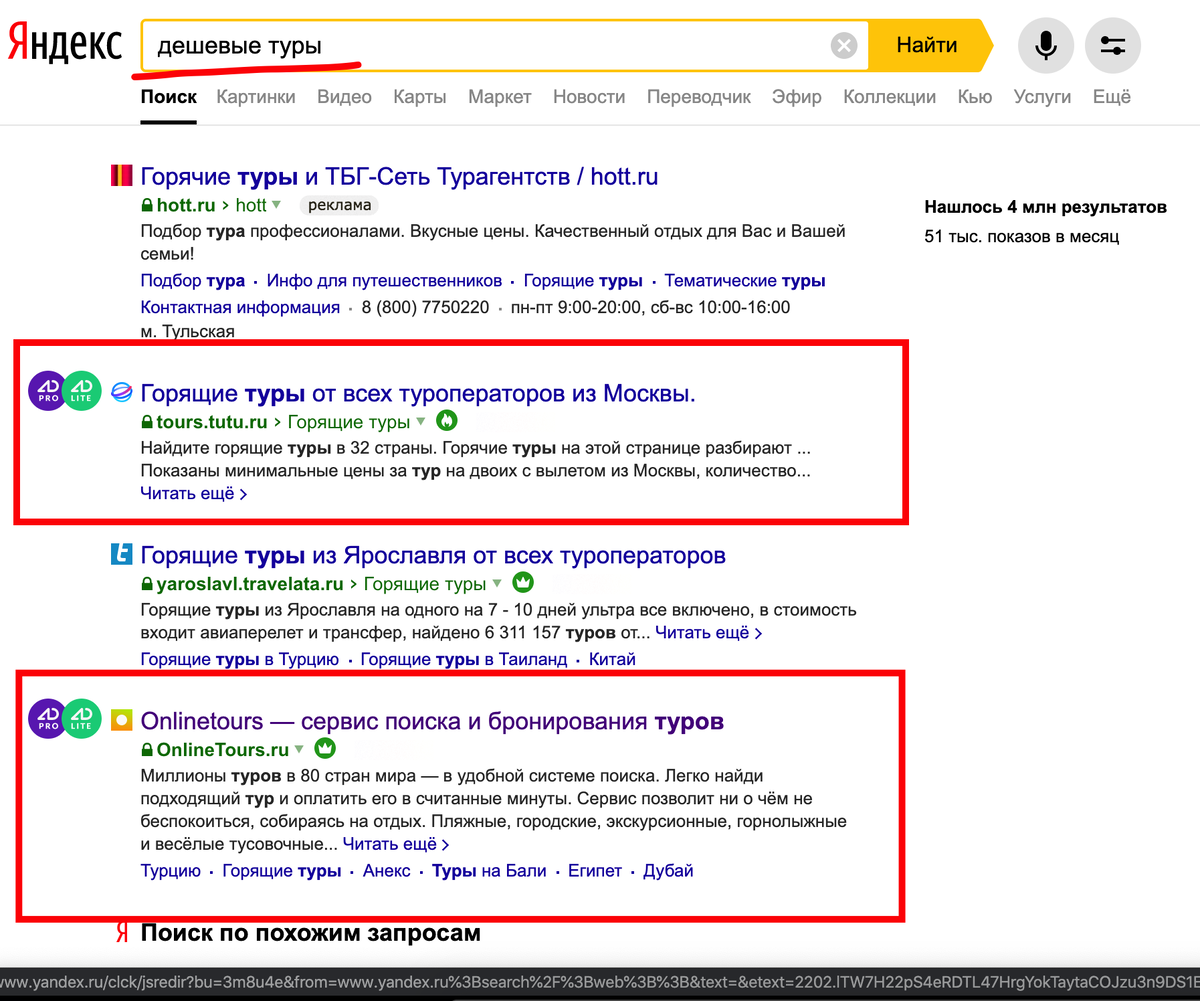The image size is (1200, 1001).
Task: Click the red Я icon by similar queries
Action: click(x=122, y=933)
